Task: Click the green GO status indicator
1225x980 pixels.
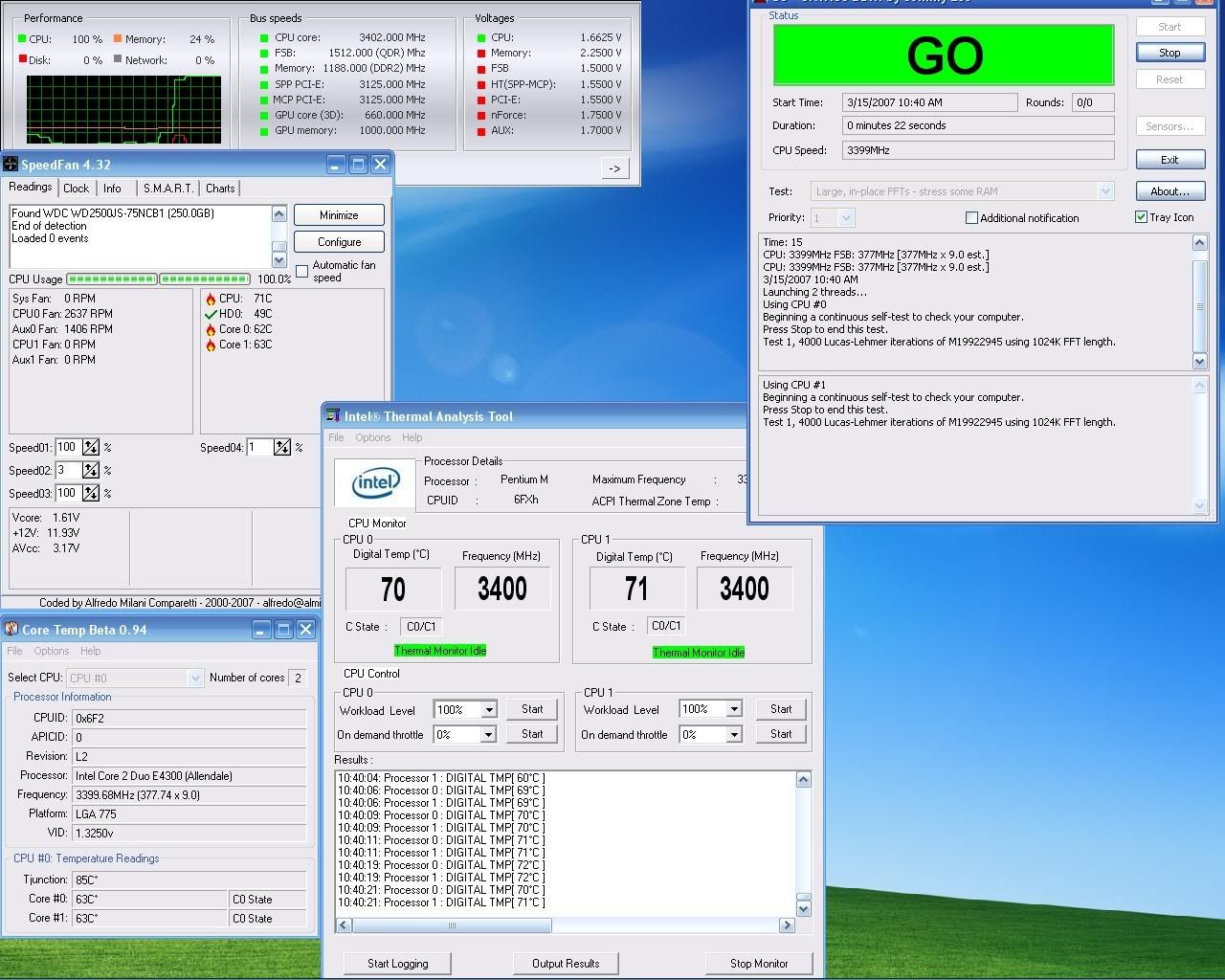Action: (944, 55)
